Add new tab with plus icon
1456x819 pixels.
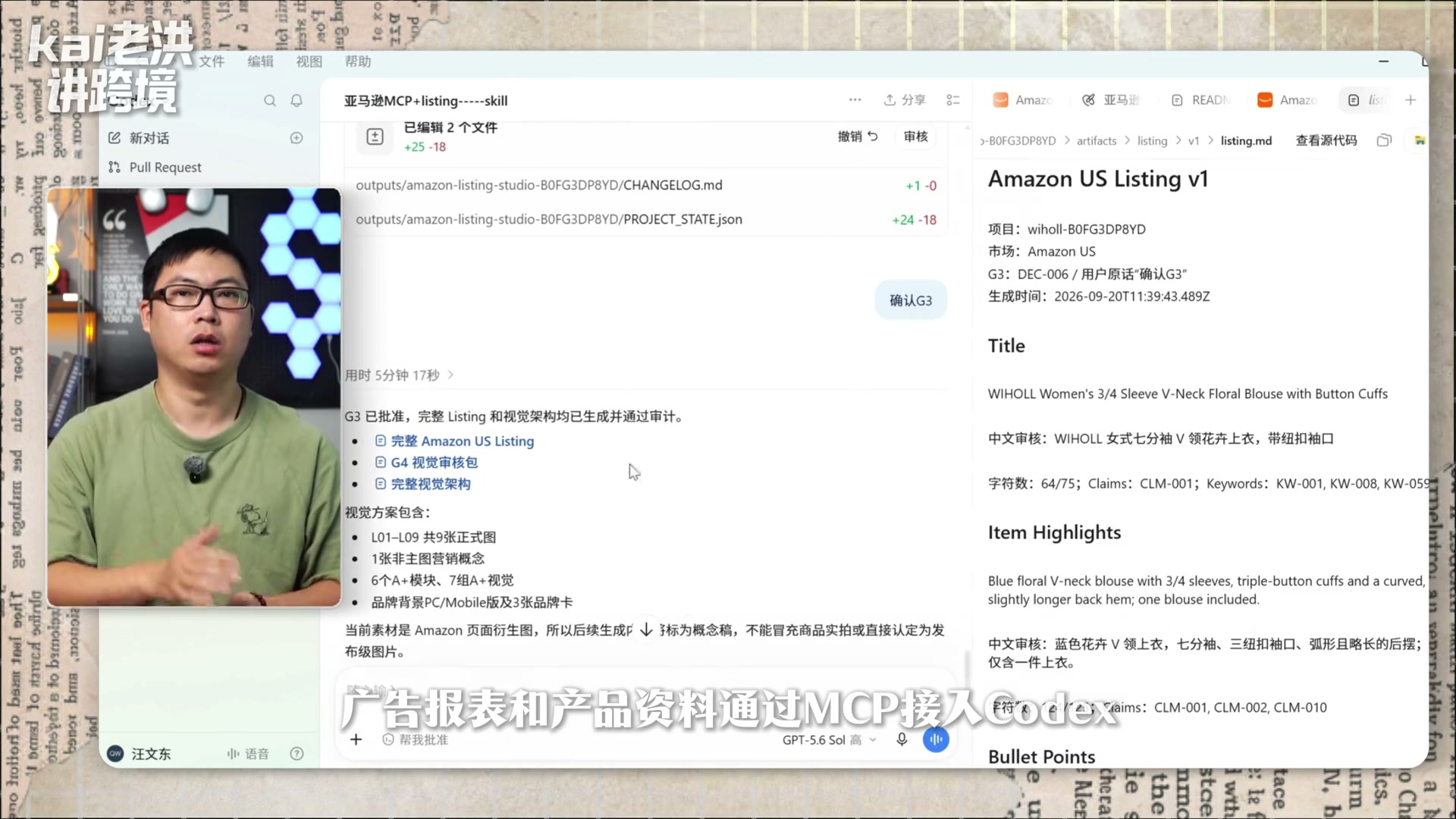click(1410, 100)
